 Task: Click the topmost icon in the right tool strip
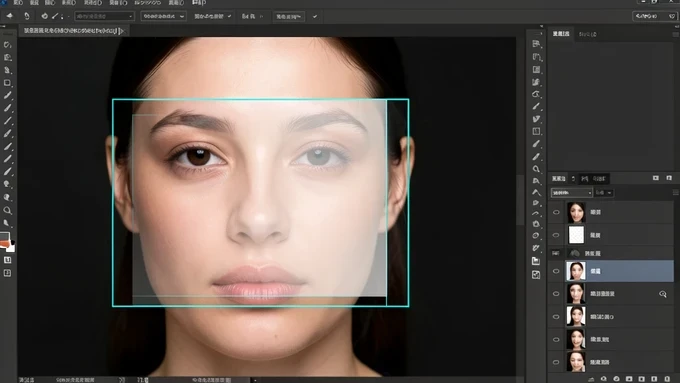(x=536, y=44)
